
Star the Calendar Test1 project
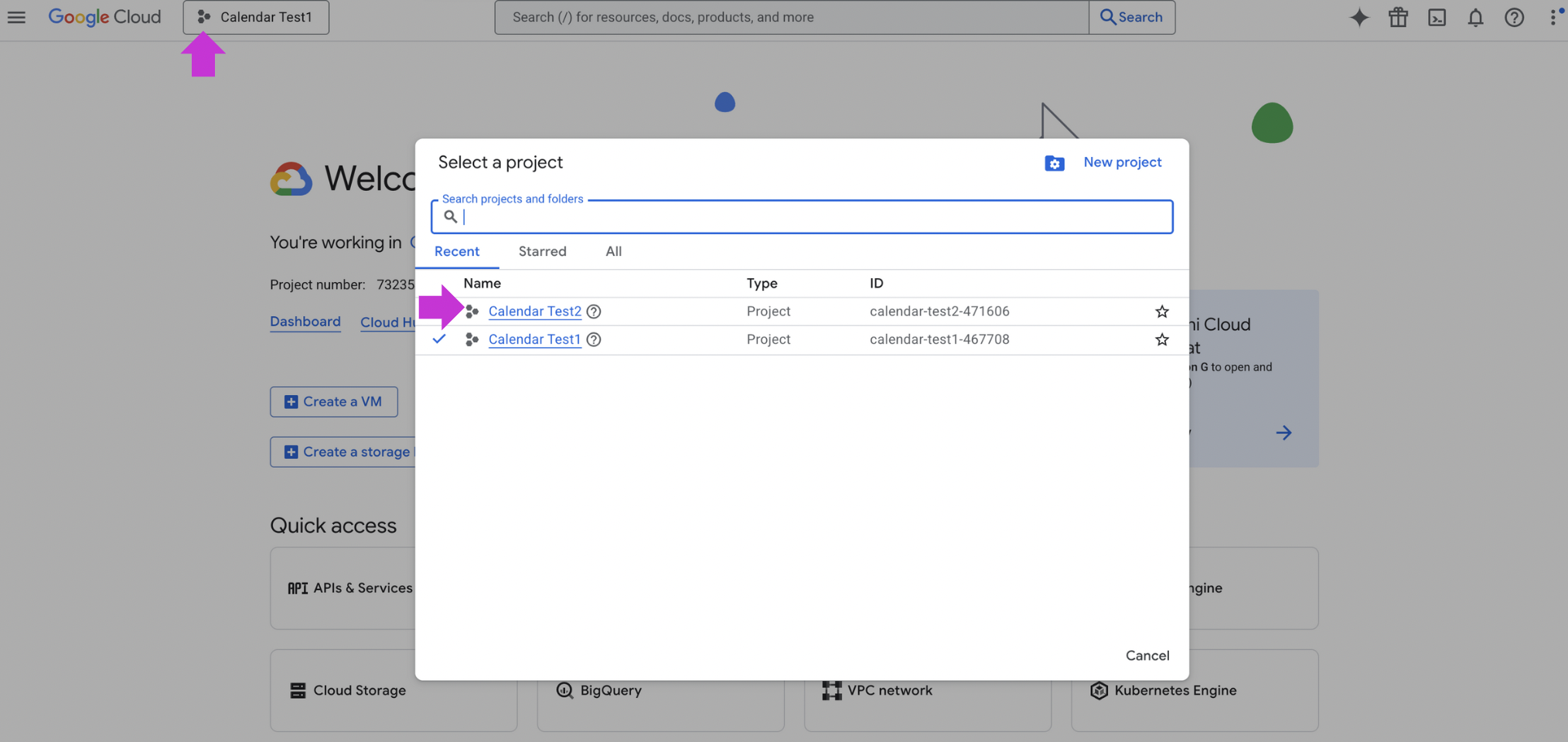[1162, 339]
